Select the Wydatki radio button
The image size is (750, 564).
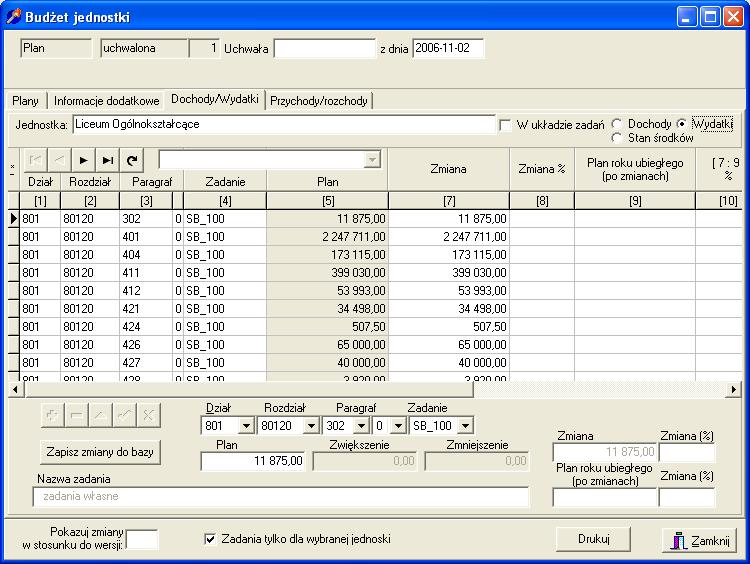click(682, 124)
